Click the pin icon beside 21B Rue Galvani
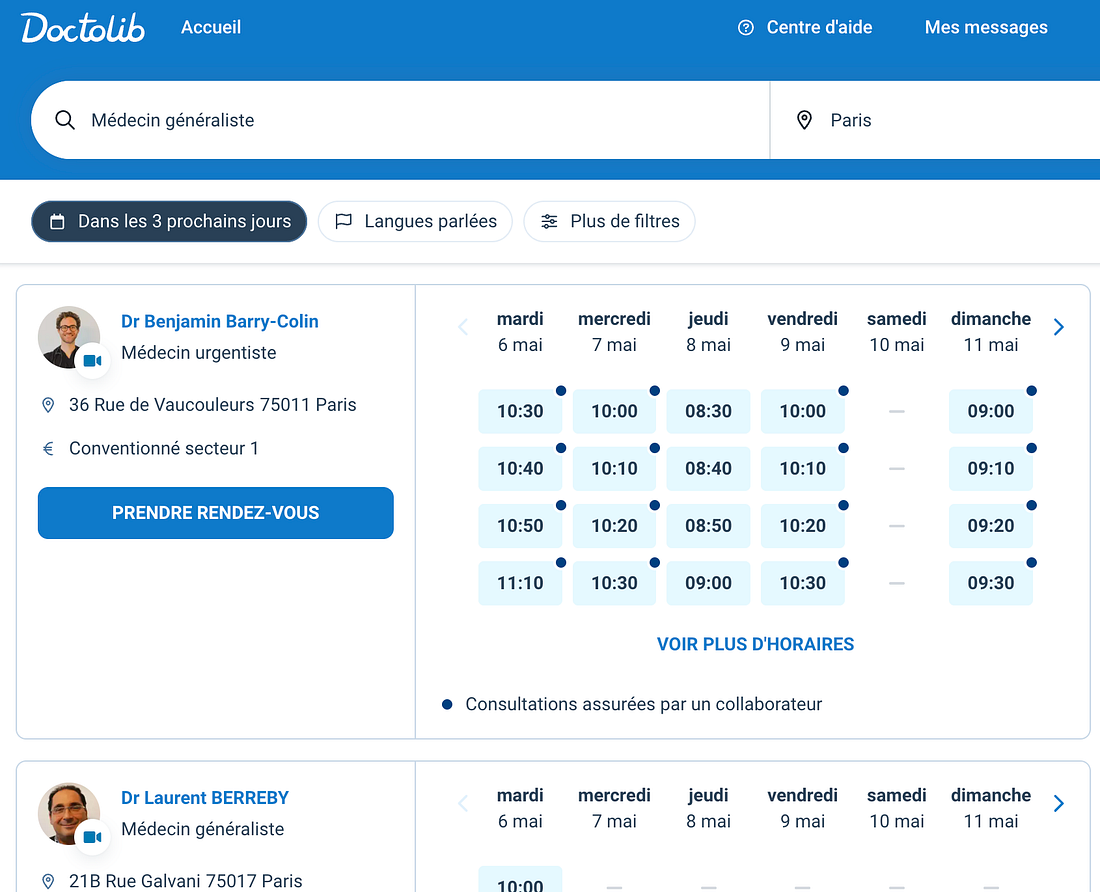The width and height of the screenshot is (1100, 892). [x=48, y=881]
